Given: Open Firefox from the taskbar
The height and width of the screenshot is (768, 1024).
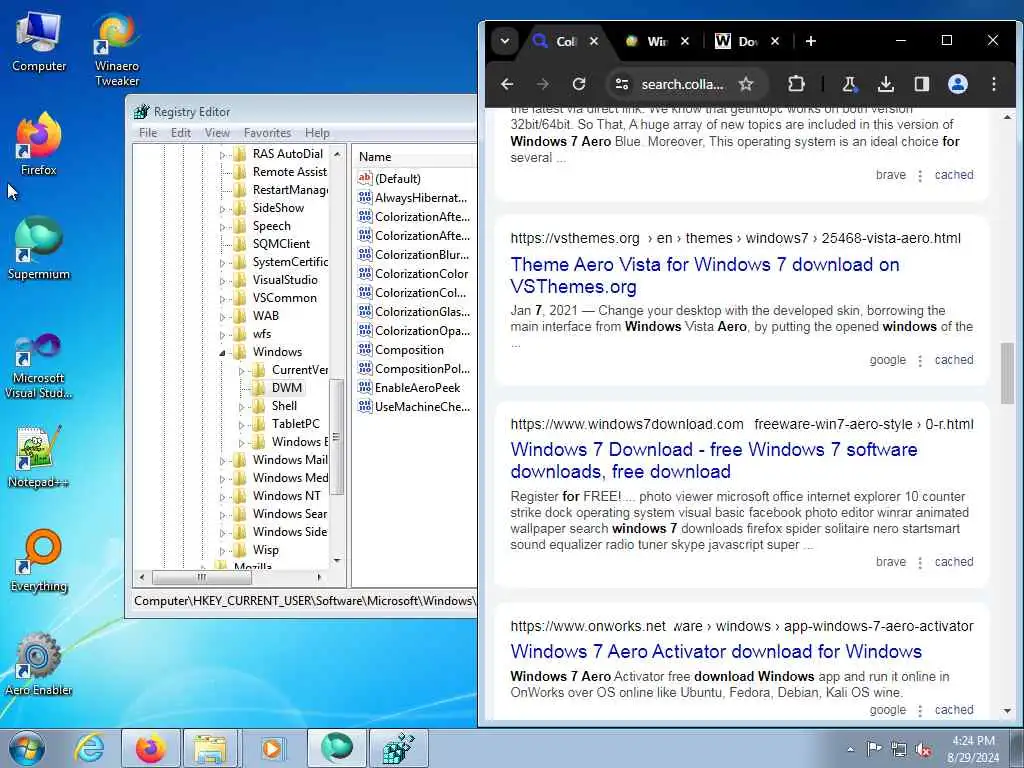Looking at the screenshot, I should 150,748.
